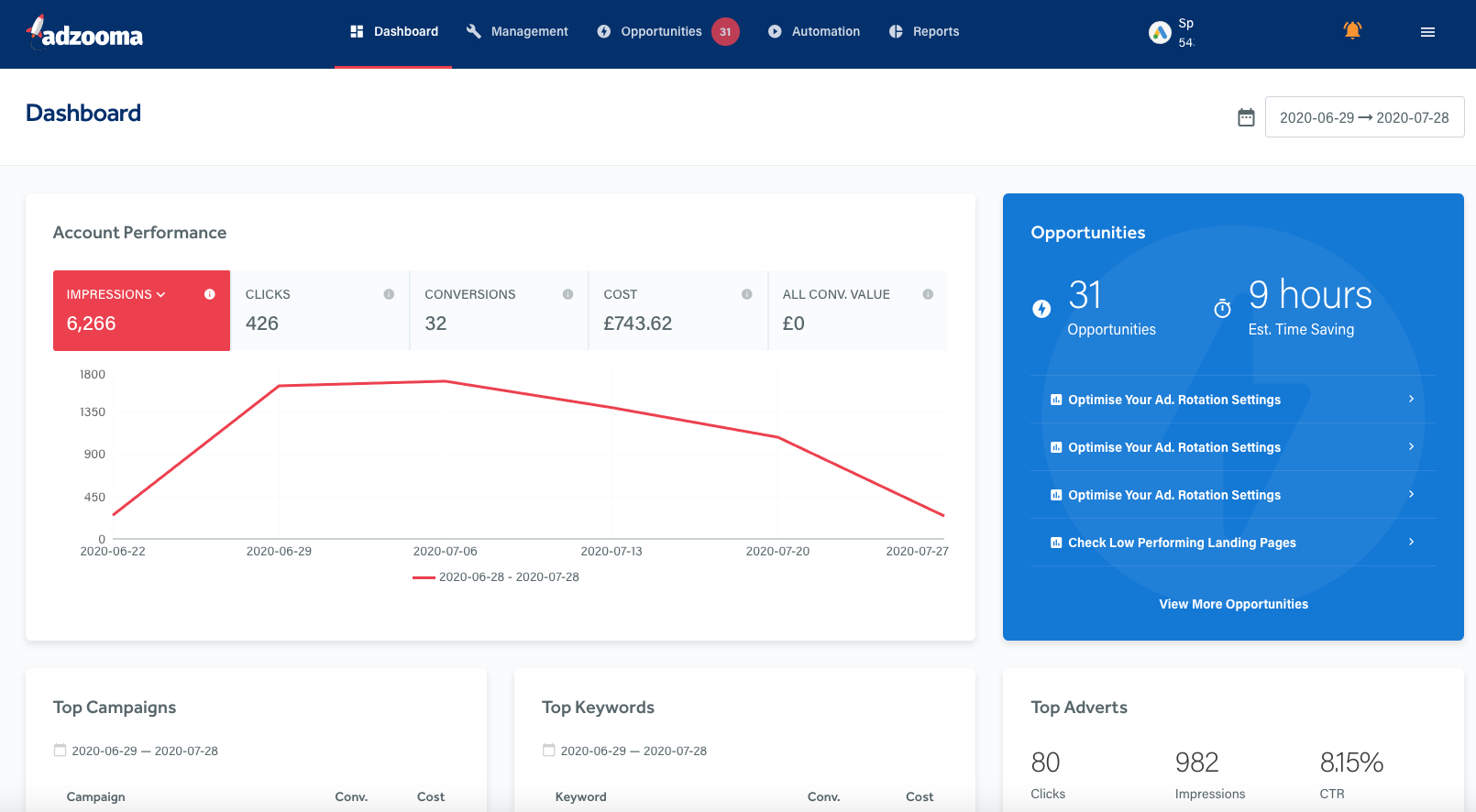Go to the Automation tab
Screen dimensions: 1476x812
point(814,32)
